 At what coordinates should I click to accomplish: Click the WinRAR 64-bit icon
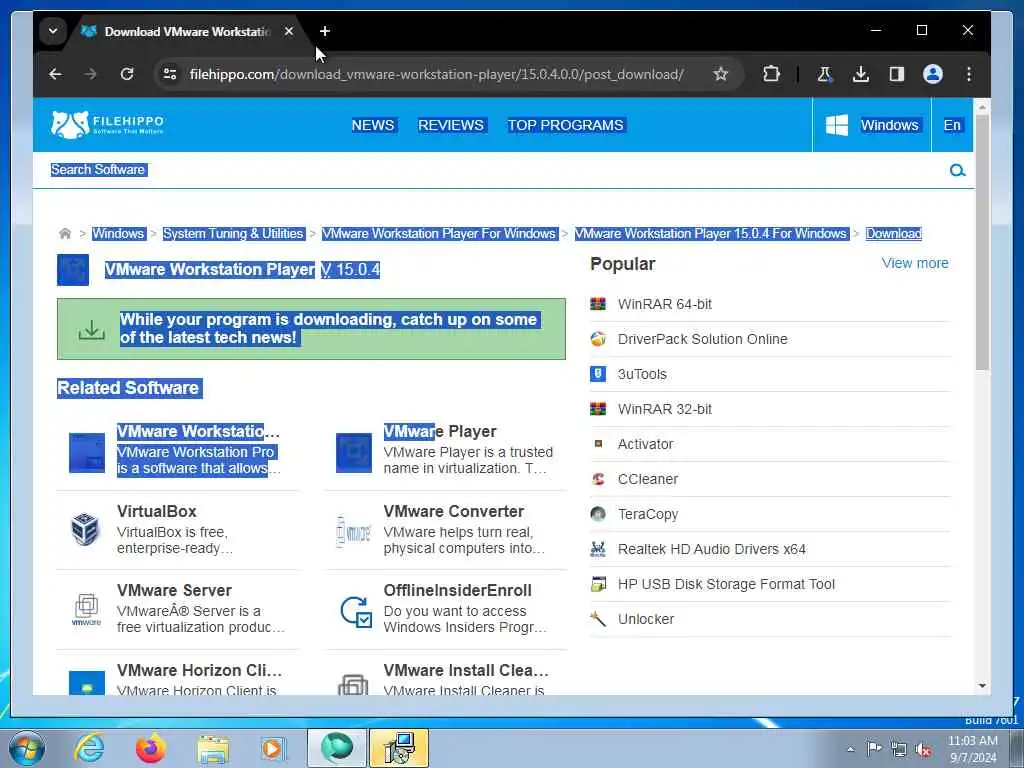598,304
